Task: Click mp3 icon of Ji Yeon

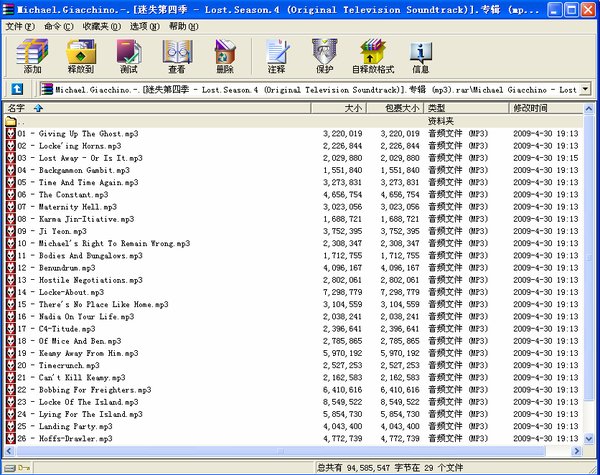Action: pyautogui.click(x=11, y=231)
